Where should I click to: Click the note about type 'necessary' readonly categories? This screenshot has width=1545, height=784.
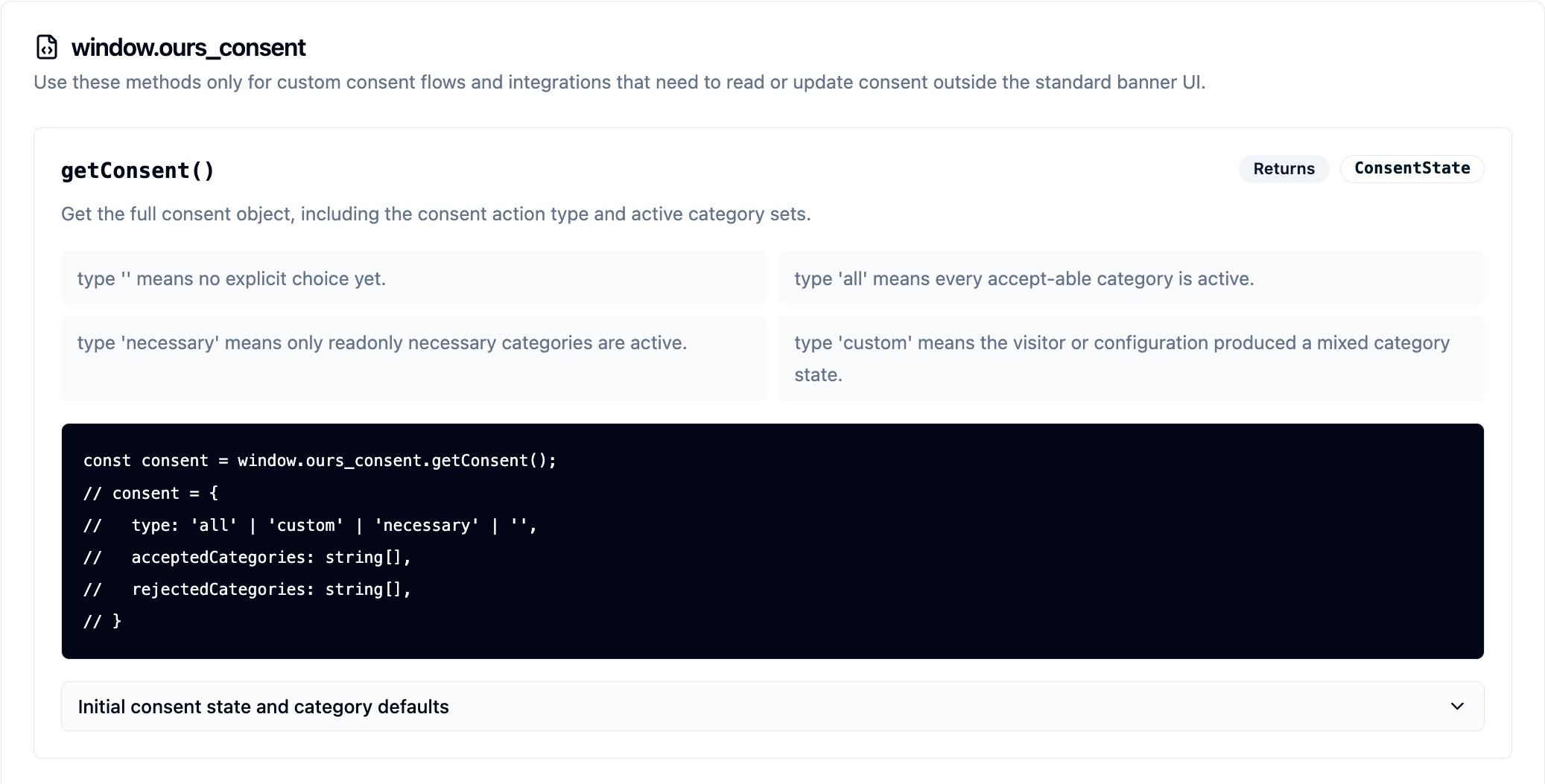[x=413, y=358]
